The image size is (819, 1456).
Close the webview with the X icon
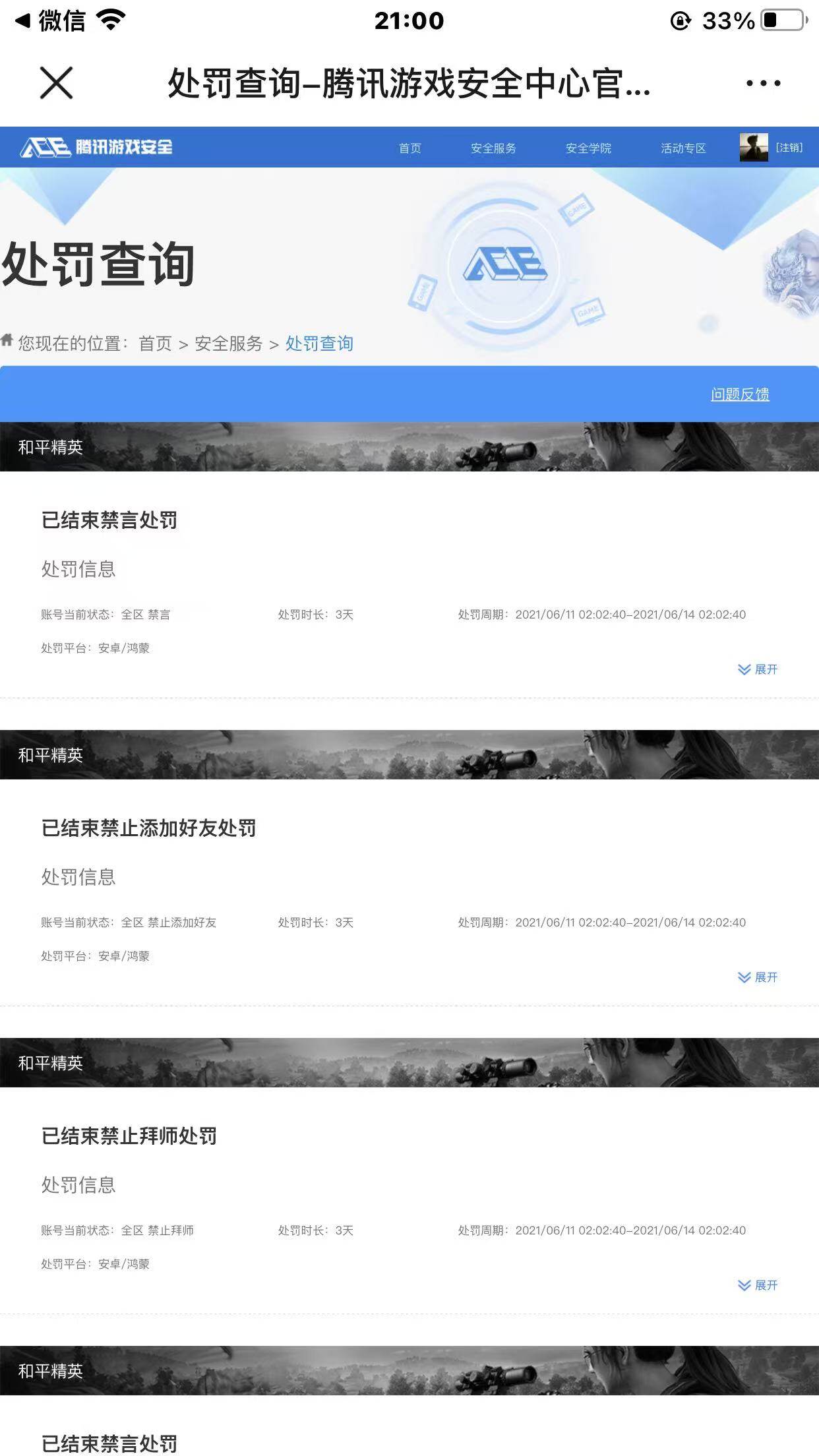[x=56, y=83]
